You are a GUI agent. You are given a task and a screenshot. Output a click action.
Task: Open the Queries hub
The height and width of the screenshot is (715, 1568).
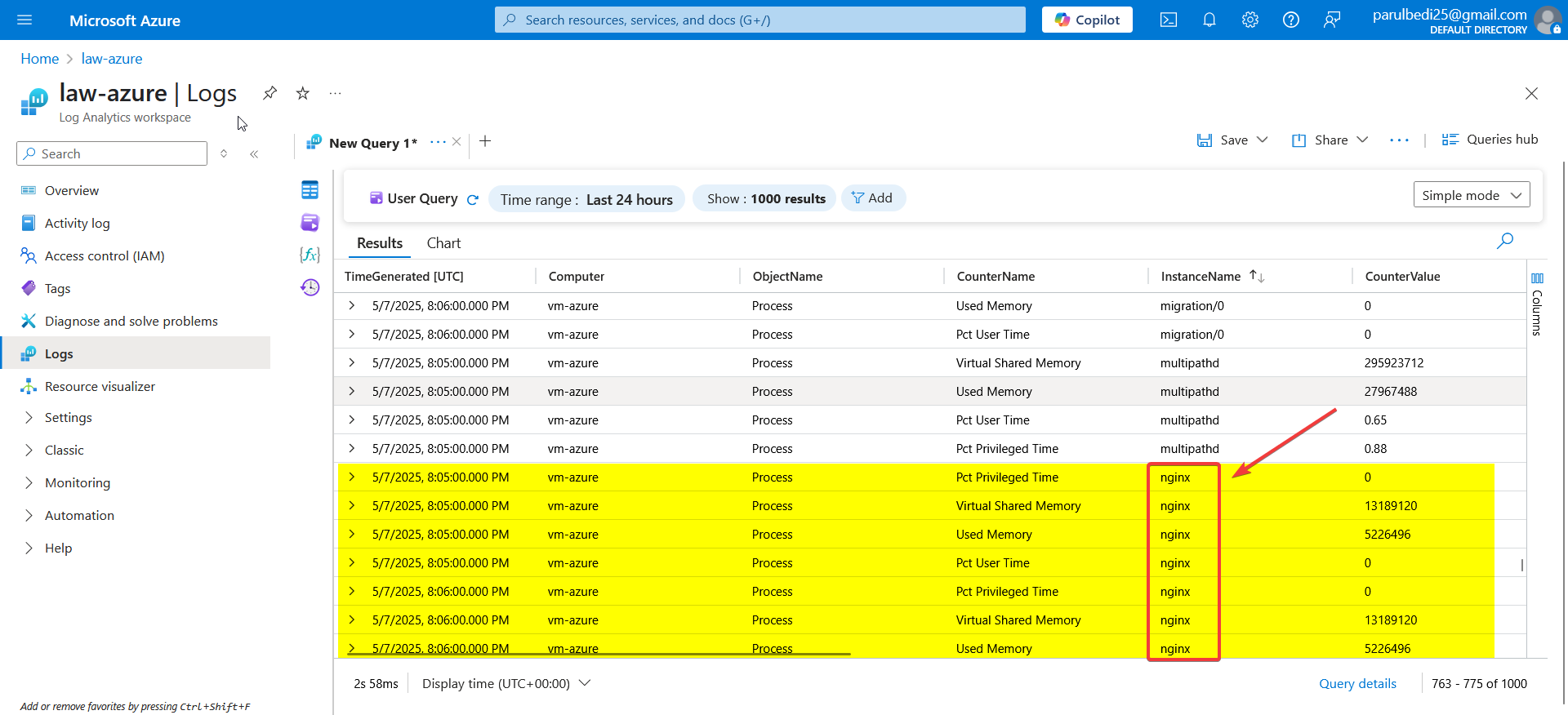(1490, 140)
